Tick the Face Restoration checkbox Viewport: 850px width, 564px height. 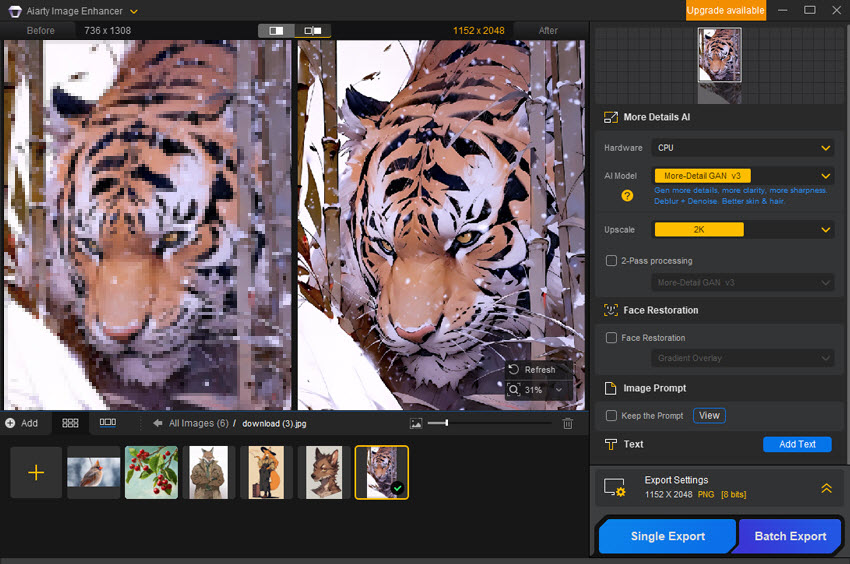pos(611,338)
